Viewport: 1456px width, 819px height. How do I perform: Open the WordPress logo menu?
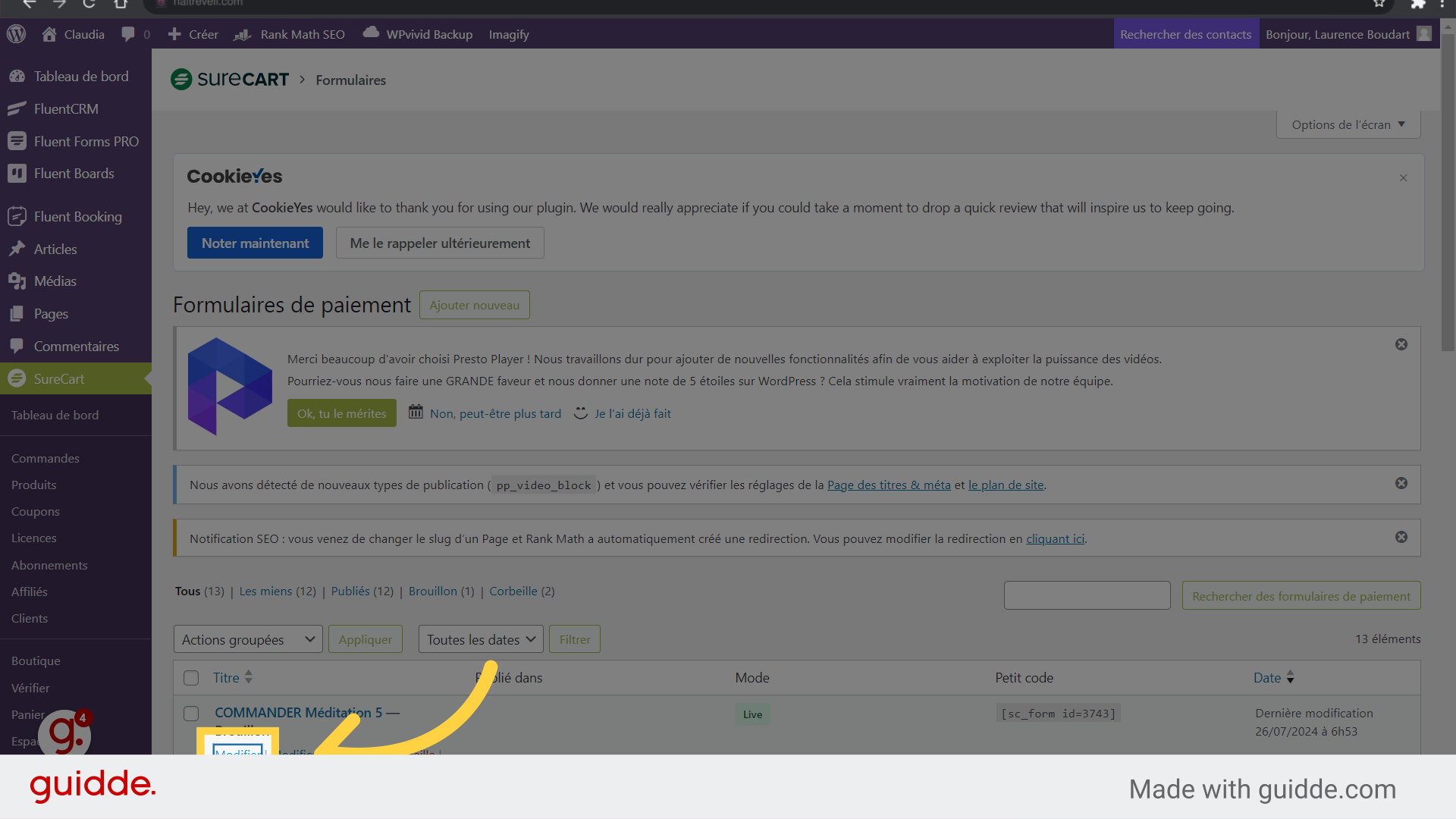coord(16,34)
